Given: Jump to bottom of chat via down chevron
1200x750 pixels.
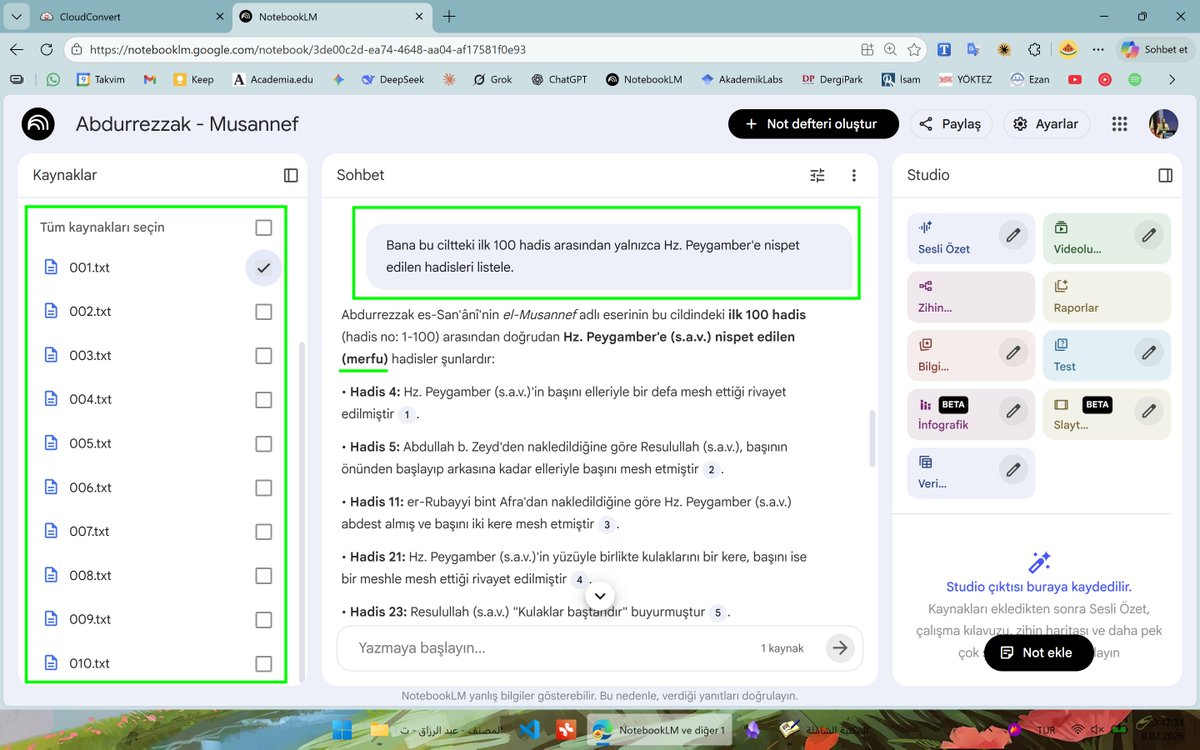Looking at the screenshot, I should [x=599, y=596].
